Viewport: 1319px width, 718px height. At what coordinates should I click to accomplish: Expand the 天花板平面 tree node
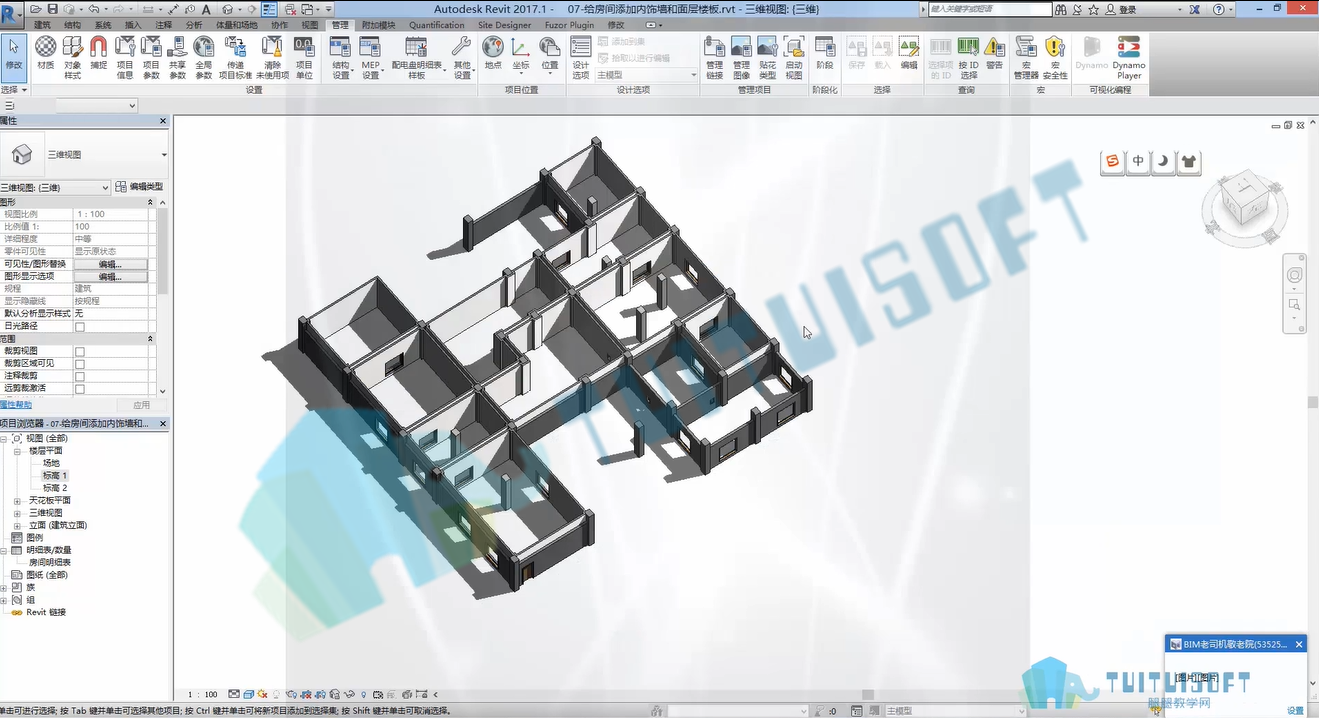click(17, 500)
